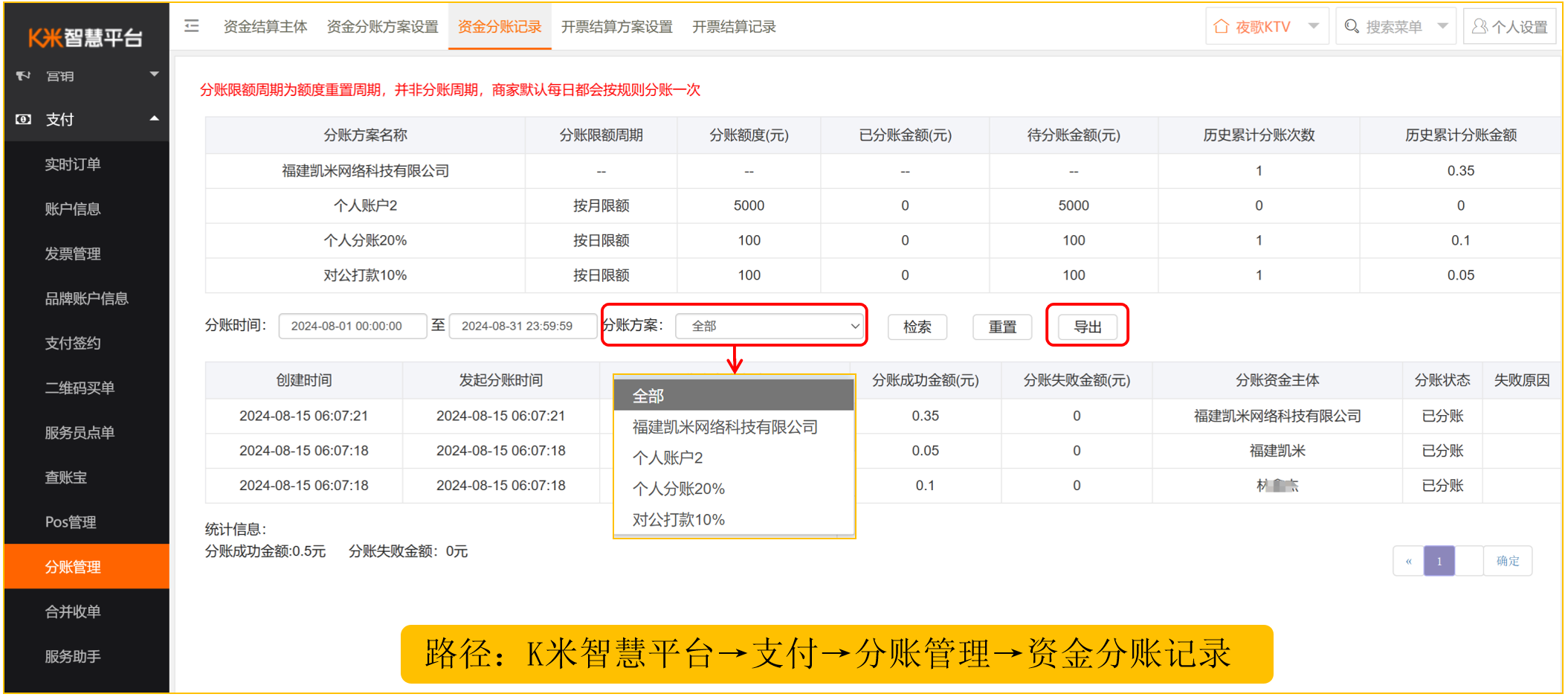Image resolution: width=1568 pixels, height=697 pixels.
Task: Click the 分账成功金额:0.5元 statistic
Action: coord(265,551)
